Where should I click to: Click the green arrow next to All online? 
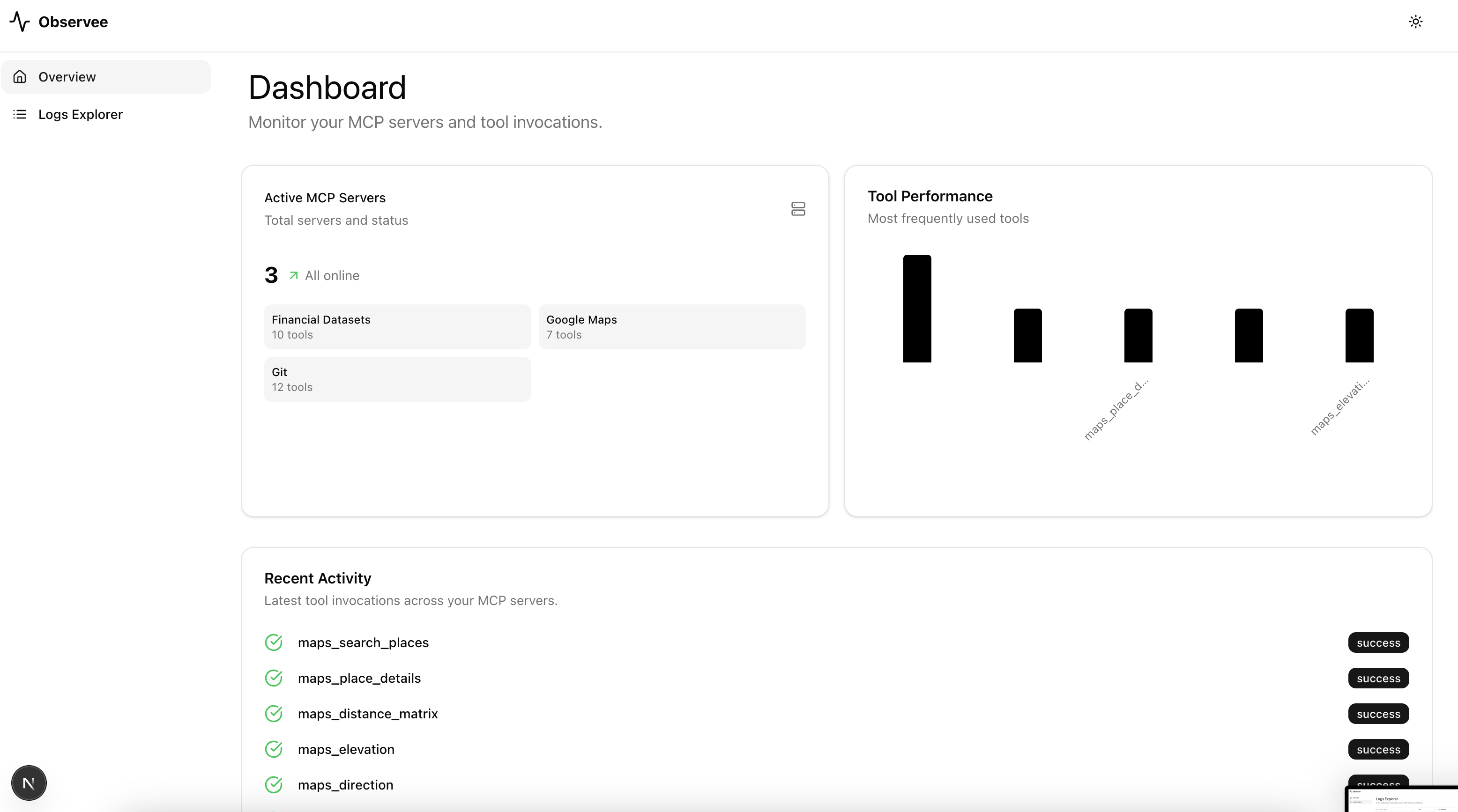coord(294,275)
